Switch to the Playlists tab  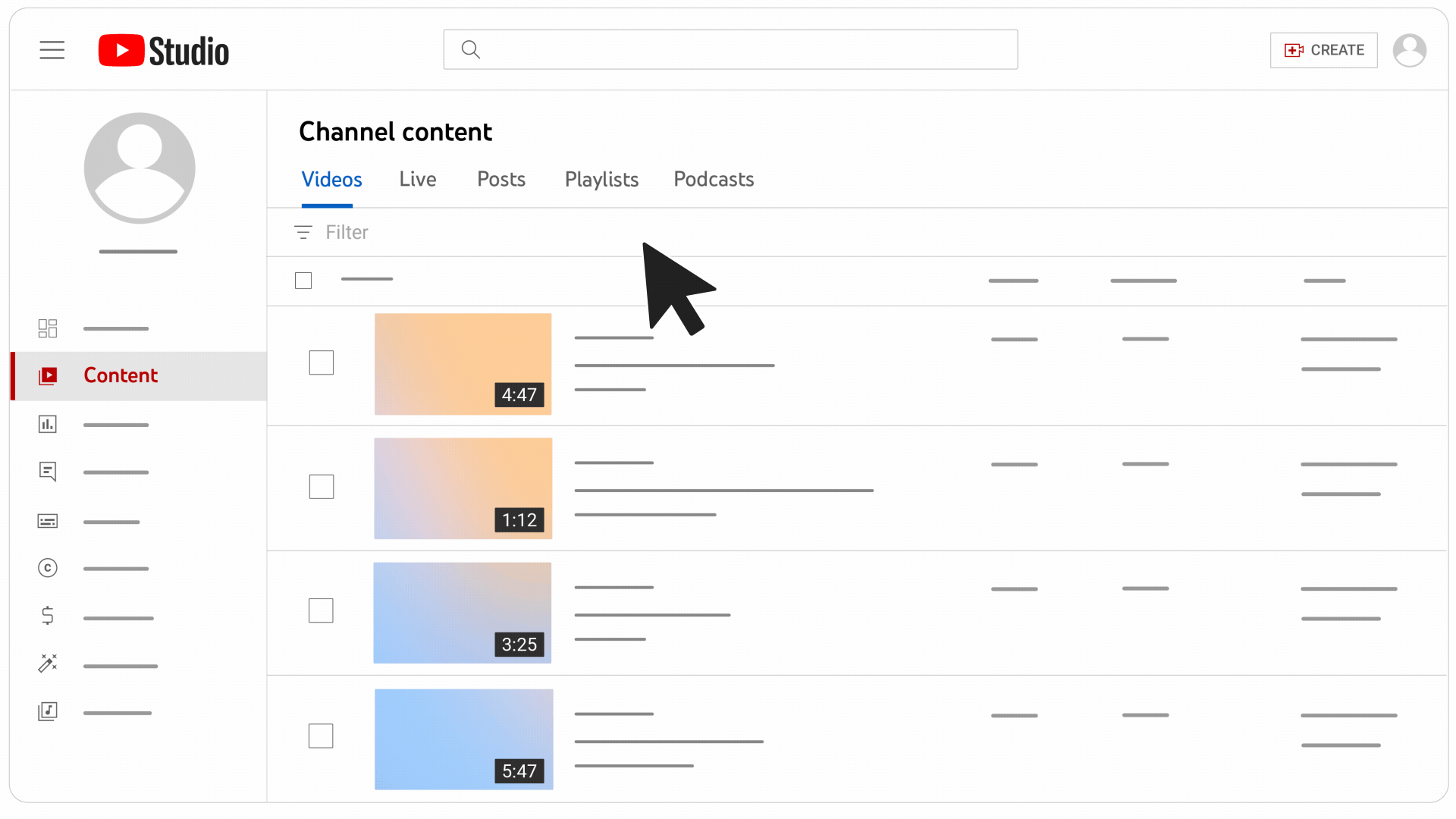pyautogui.click(x=601, y=179)
